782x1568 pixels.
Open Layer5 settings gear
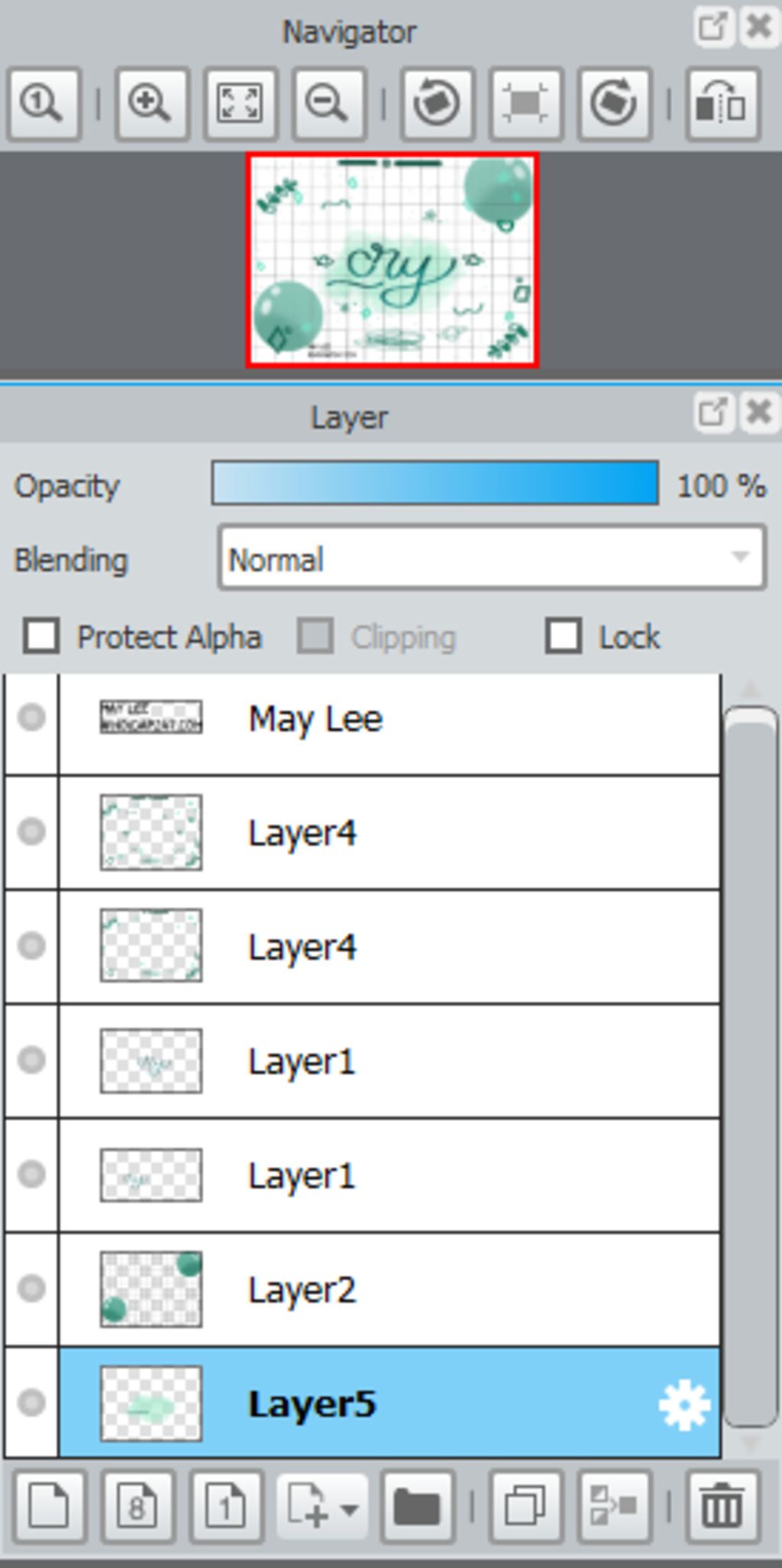[x=683, y=1404]
